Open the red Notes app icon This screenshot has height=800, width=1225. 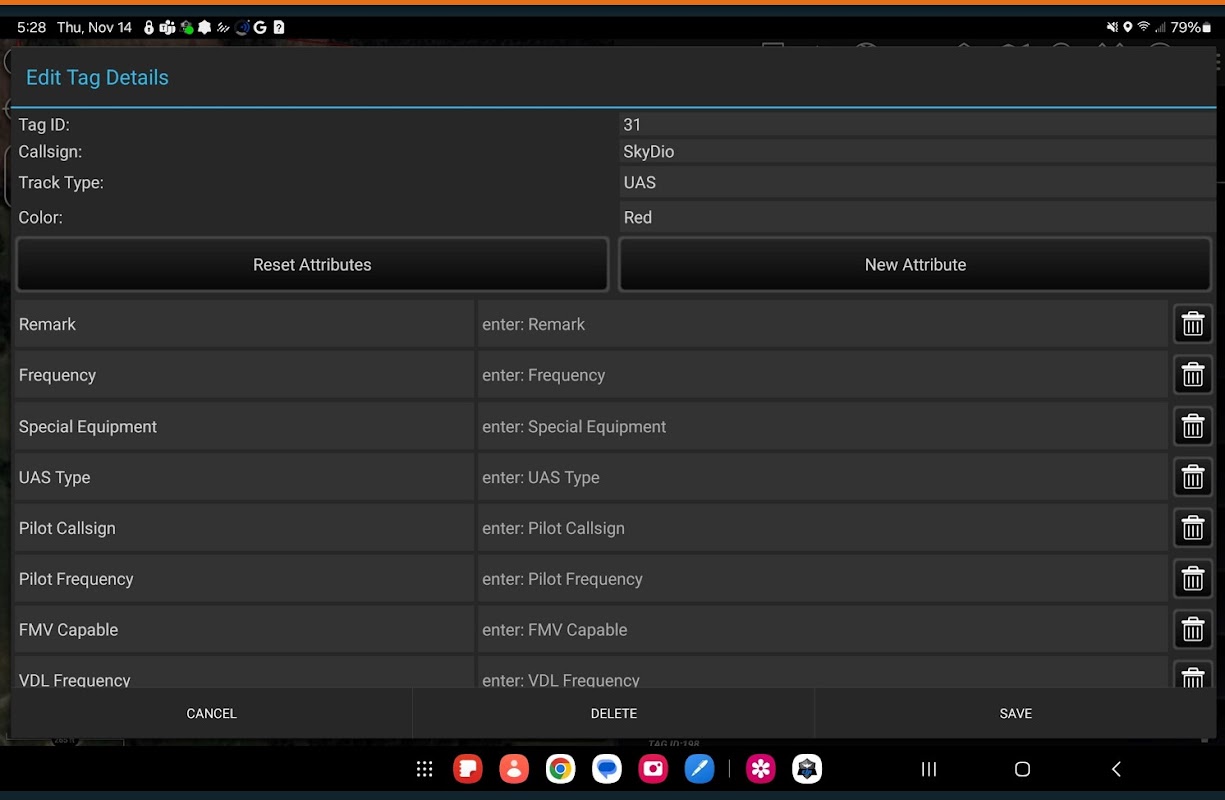[467, 769]
